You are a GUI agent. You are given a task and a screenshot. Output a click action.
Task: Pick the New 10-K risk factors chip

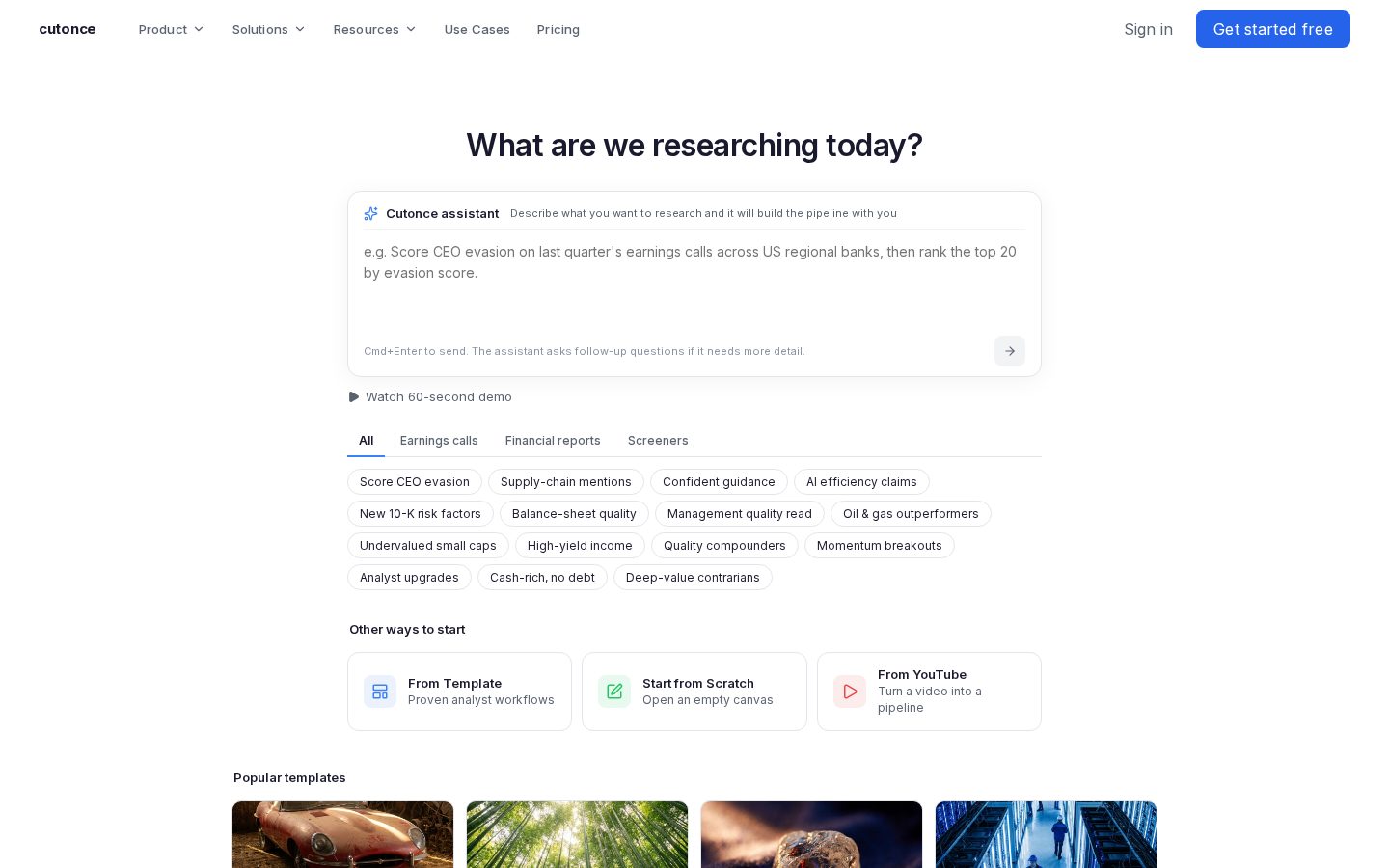click(x=421, y=514)
